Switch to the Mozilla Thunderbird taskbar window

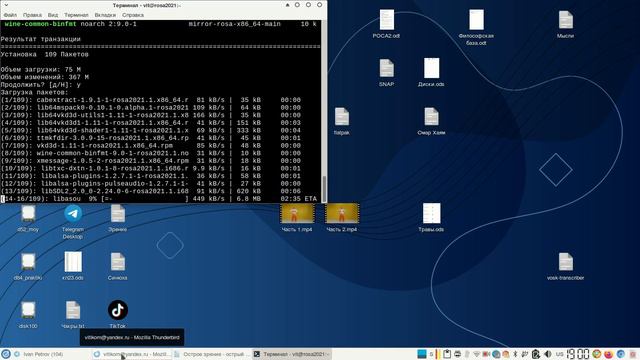(131, 354)
